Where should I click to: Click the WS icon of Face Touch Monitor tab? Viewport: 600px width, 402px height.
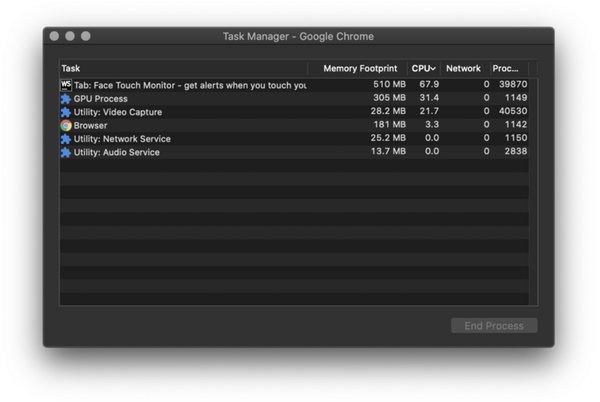tap(66, 85)
